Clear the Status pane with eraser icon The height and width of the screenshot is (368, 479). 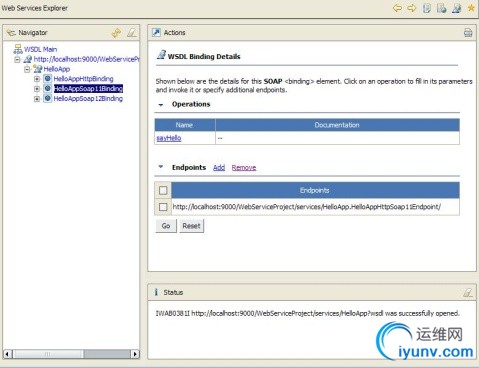468,292
